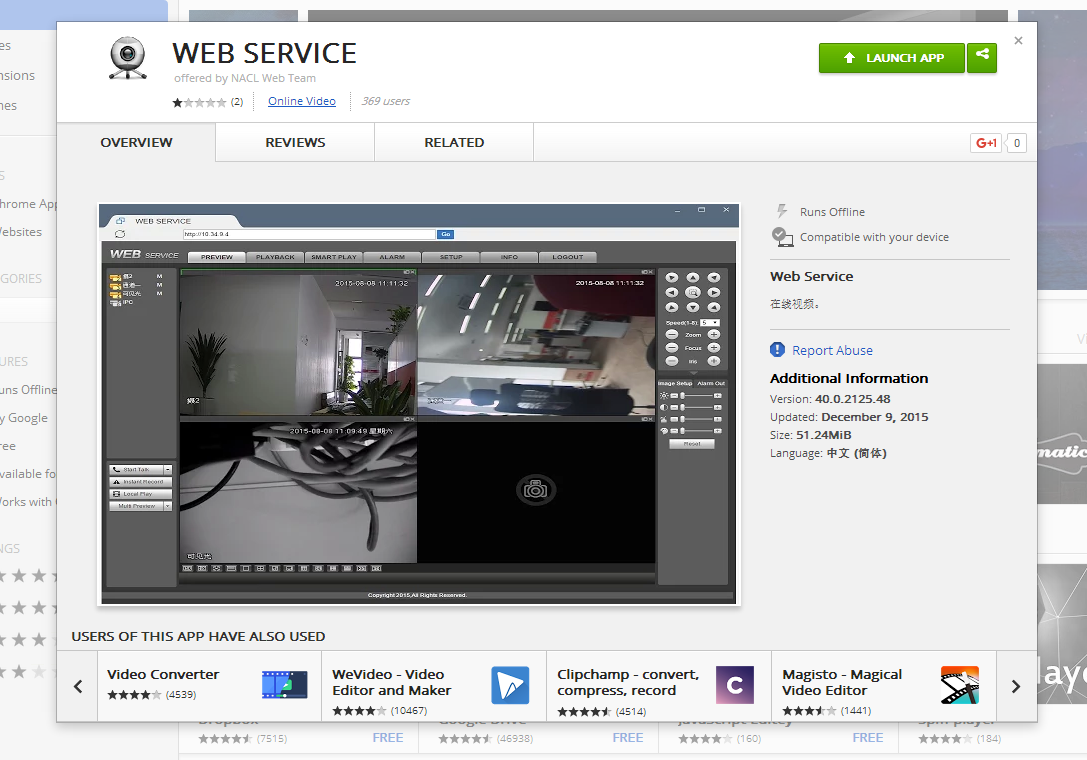Click the webcam app icon
The width and height of the screenshot is (1087, 760).
(127, 58)
